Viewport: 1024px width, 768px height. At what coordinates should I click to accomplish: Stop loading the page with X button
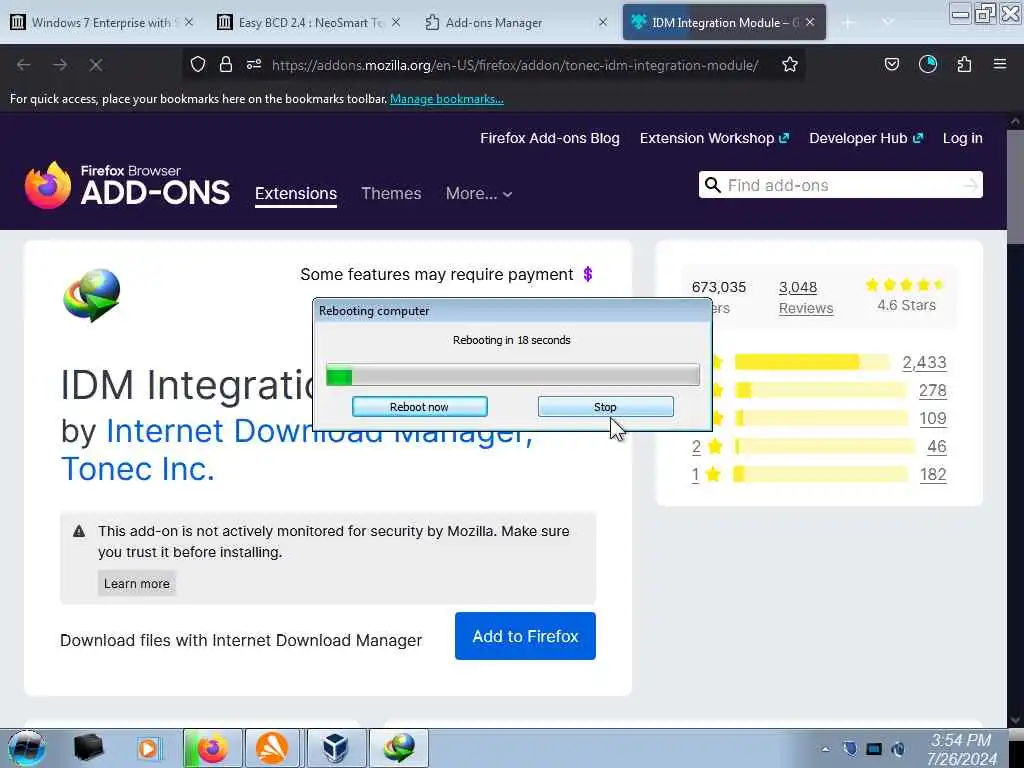click(x=95, y=65)
